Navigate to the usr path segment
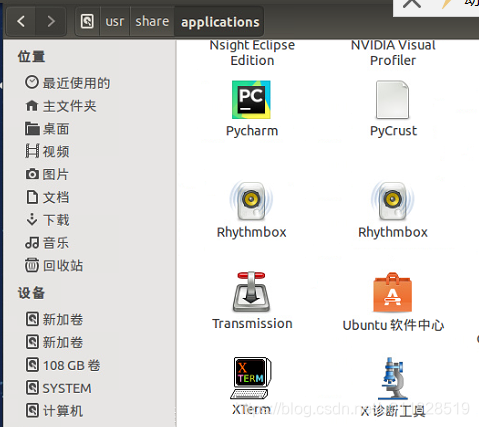 (x=115, y=22)
